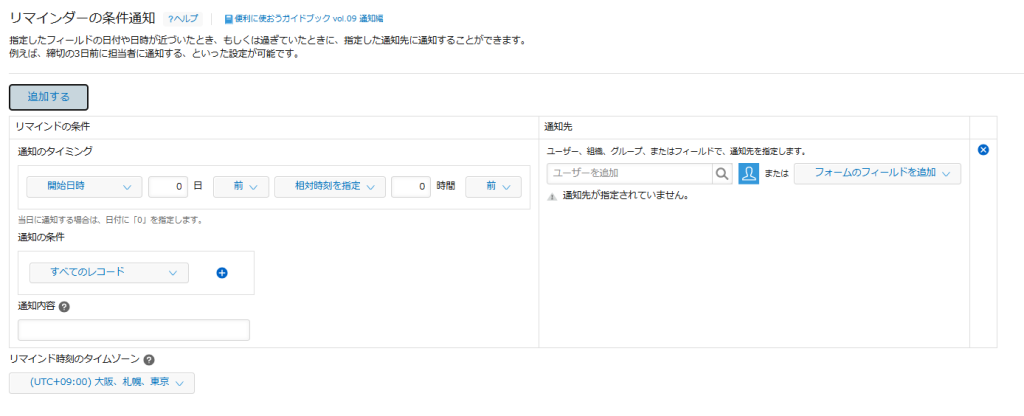The width and height of the screenshot is (1024, 416).
Task: Expand the 開始日時 field dropdown
Action: point(84,186)
